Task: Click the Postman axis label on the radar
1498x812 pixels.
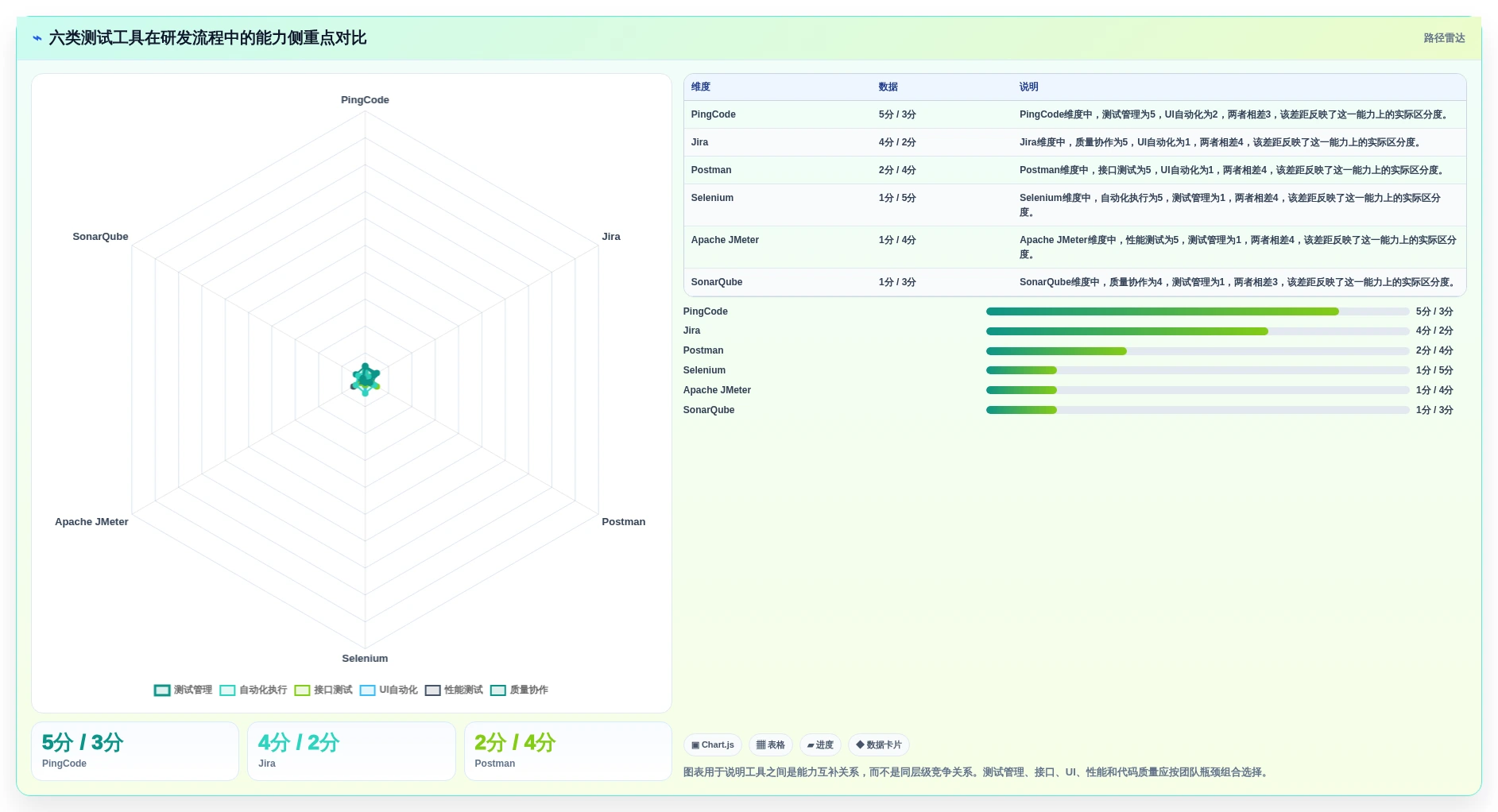Action: point(624,522)
